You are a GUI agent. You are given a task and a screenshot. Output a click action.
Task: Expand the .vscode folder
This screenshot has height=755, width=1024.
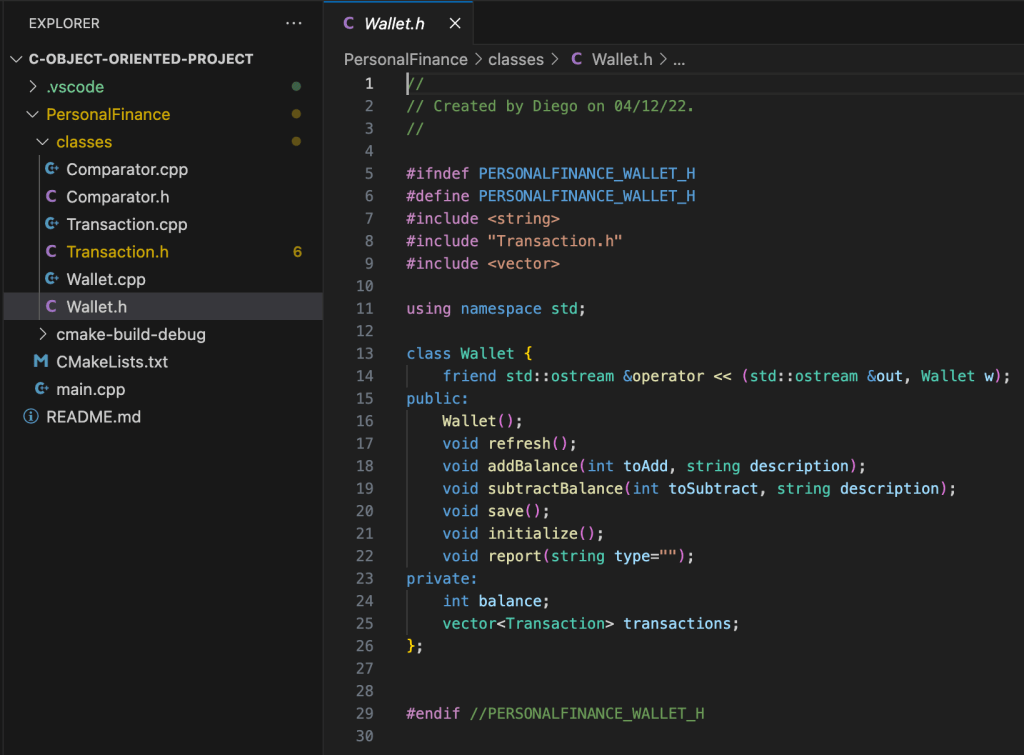coord(32,87)
